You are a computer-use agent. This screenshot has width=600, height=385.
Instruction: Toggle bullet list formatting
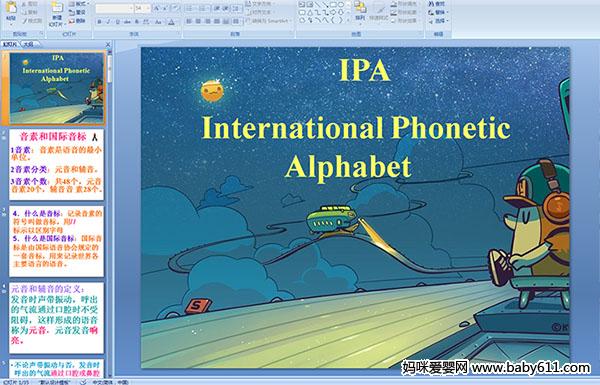click(x=190, y=8)
